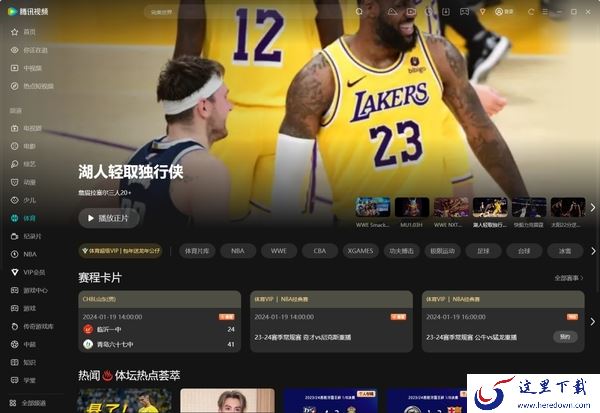Click 临沂一中 team row
600x413 pixels.
159,329
